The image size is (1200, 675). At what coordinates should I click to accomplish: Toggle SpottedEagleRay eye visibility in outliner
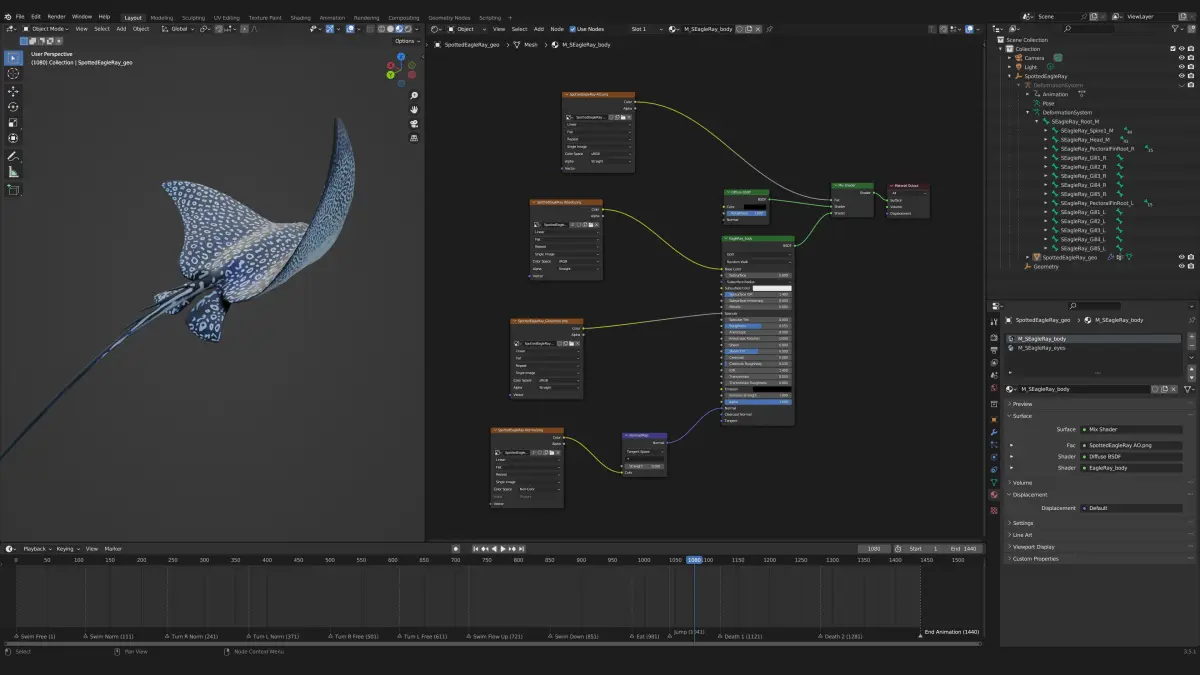[x=1182, y=76]
